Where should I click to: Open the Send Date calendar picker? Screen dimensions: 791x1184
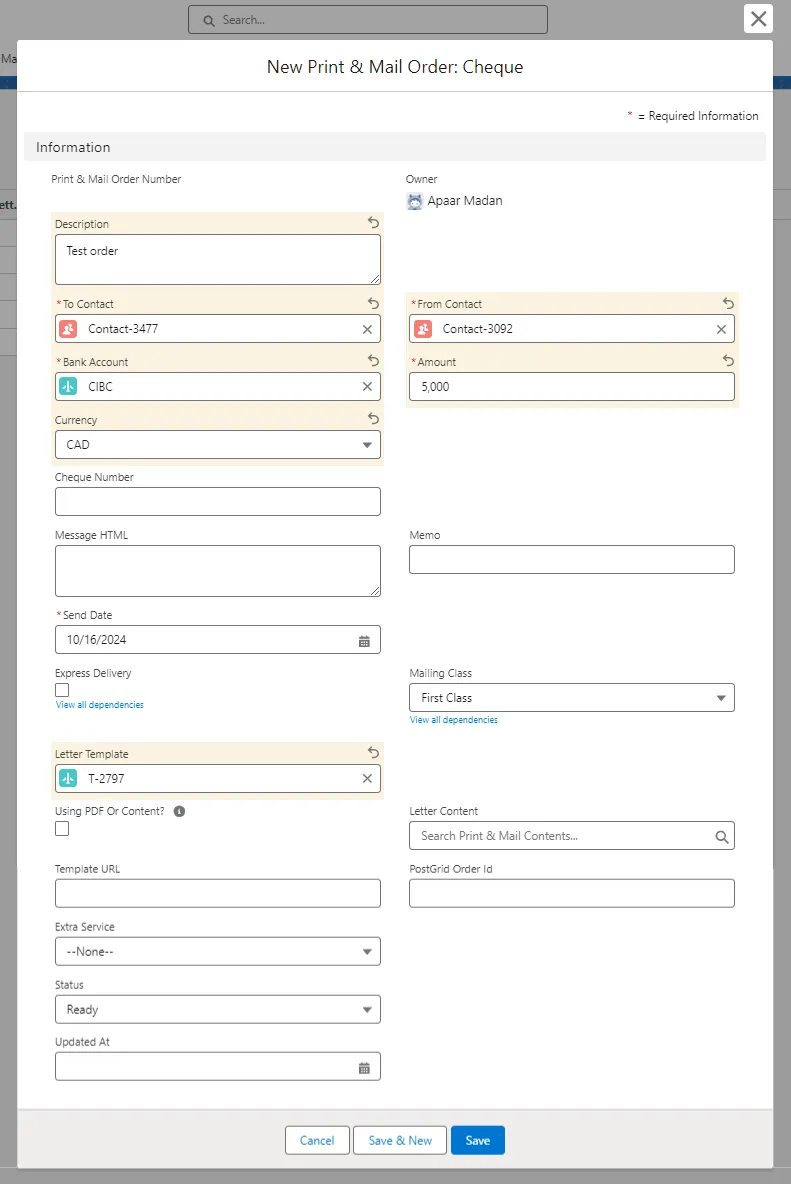(364, 640)
